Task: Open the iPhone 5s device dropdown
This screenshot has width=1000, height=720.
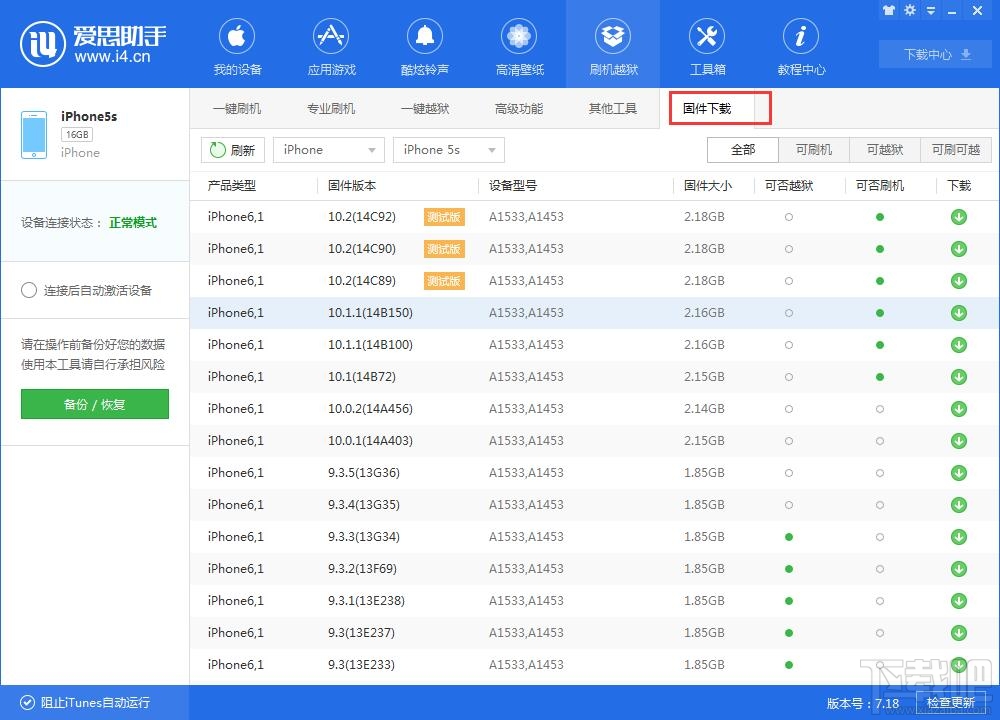Action: pos(448,149)
